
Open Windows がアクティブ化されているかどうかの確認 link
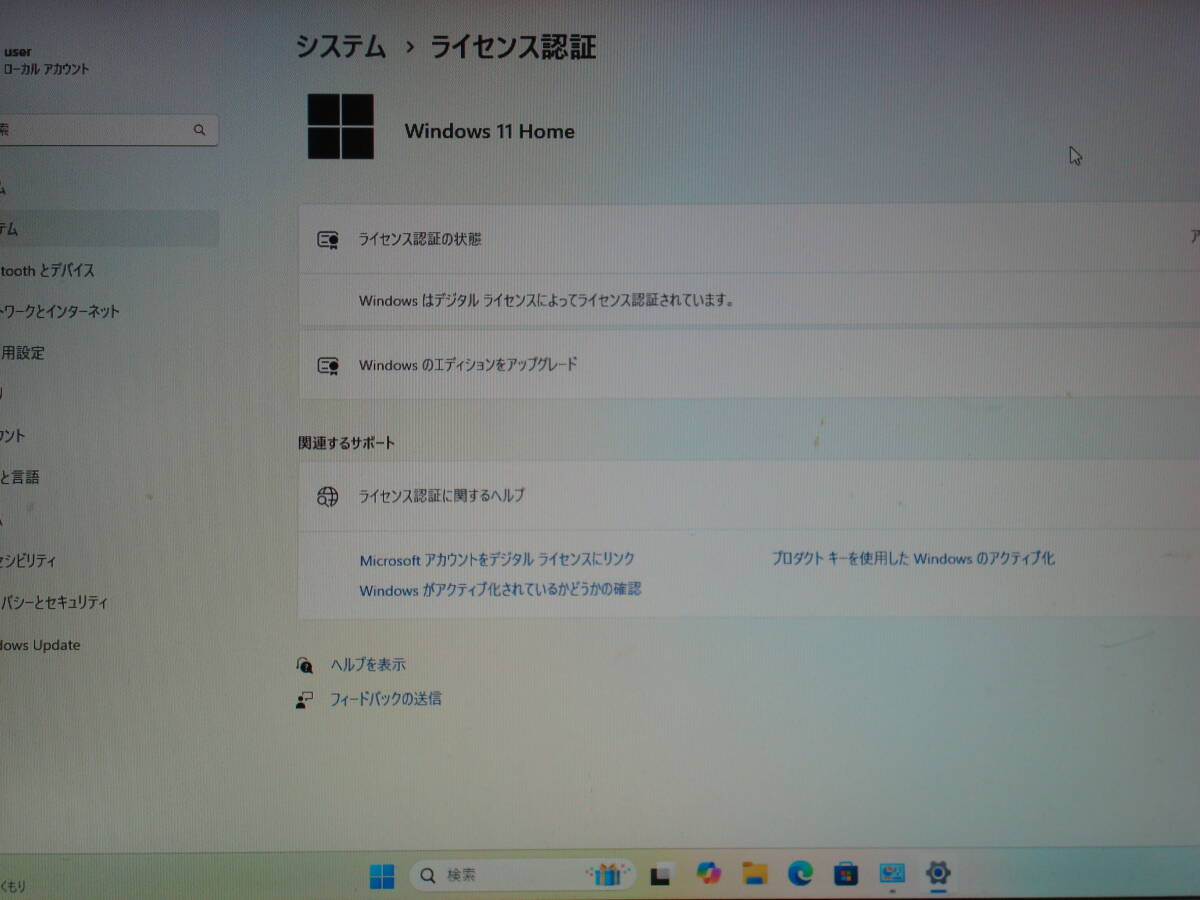coord(500,590)
